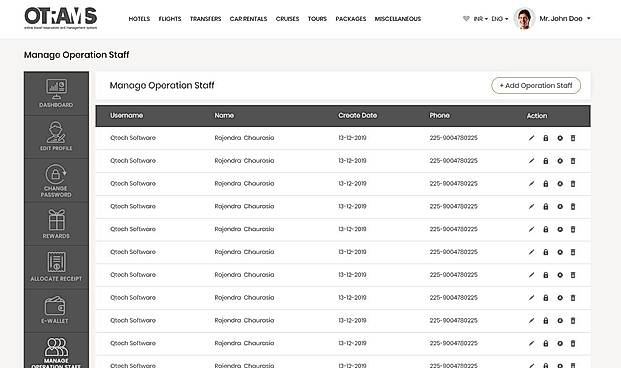Open the Tours menu

tap(317, 19)
